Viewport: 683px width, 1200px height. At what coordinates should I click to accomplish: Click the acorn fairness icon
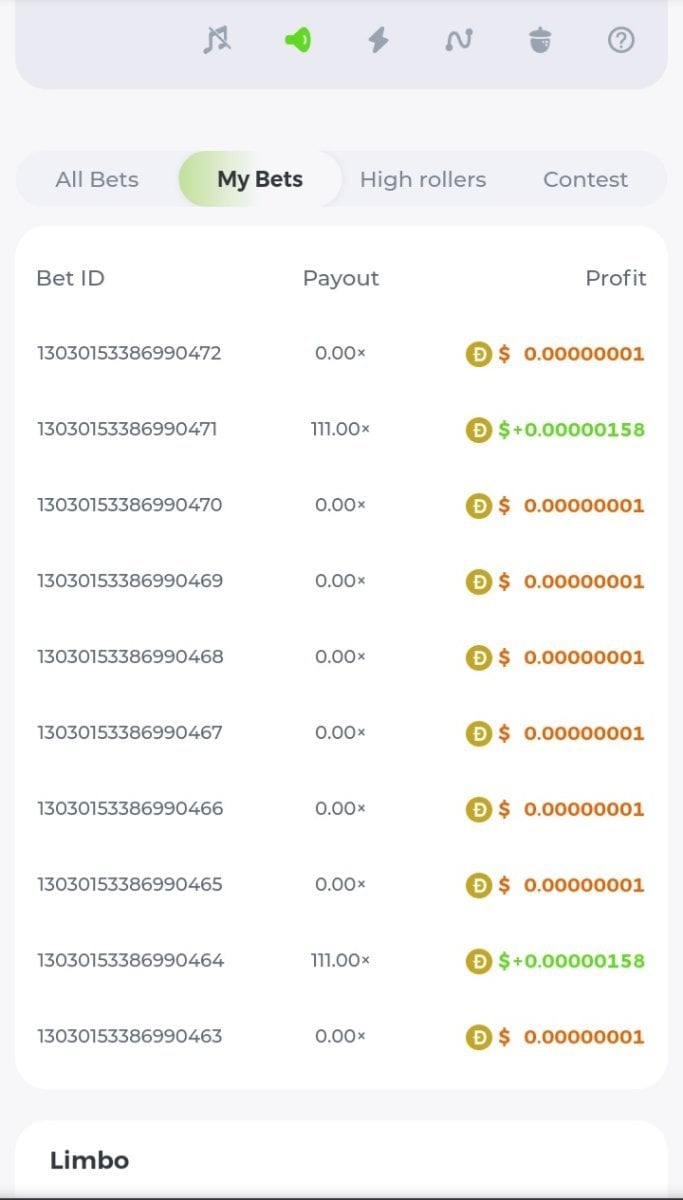[x=540, y=40]
